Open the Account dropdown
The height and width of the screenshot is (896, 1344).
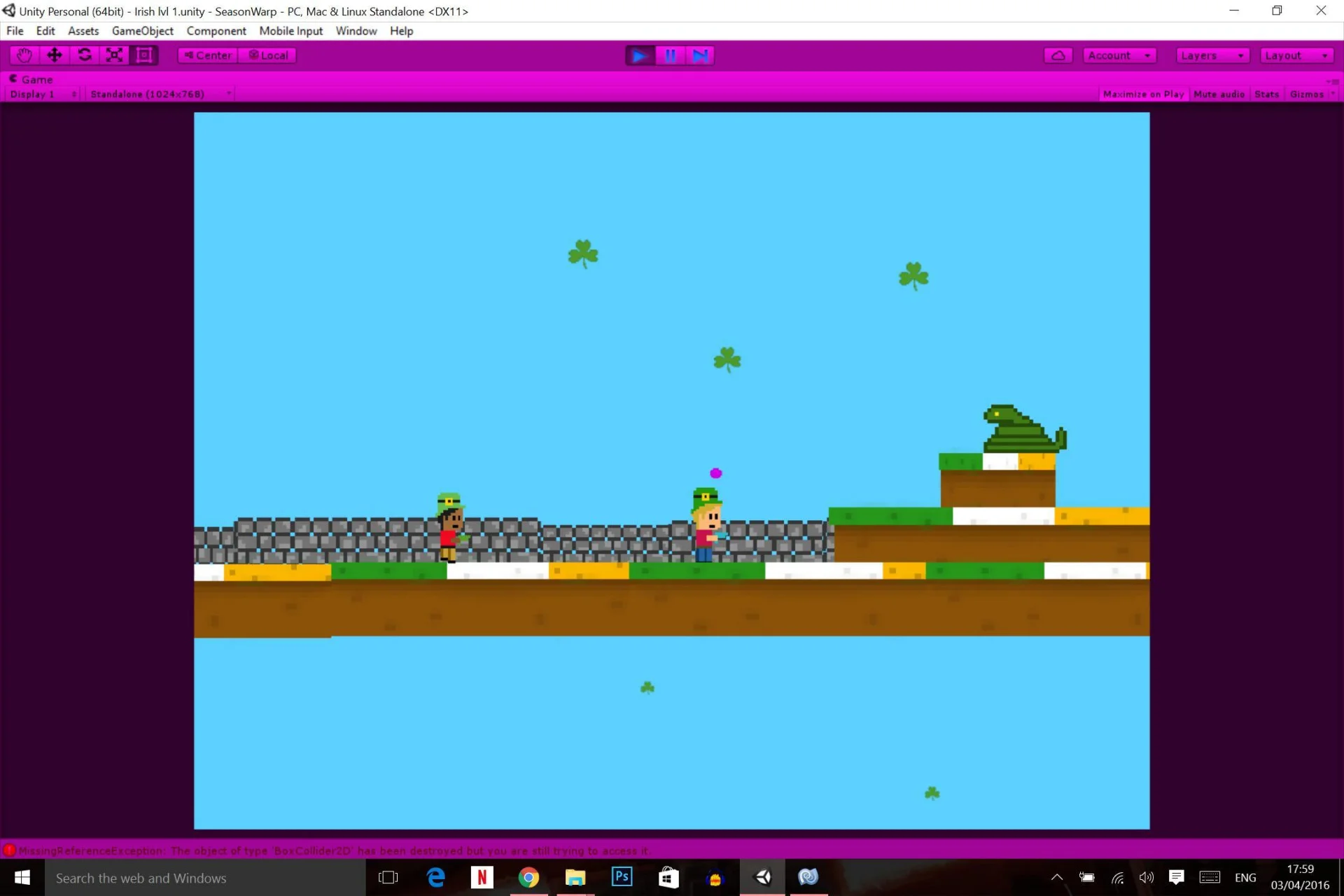(1119, 55)
